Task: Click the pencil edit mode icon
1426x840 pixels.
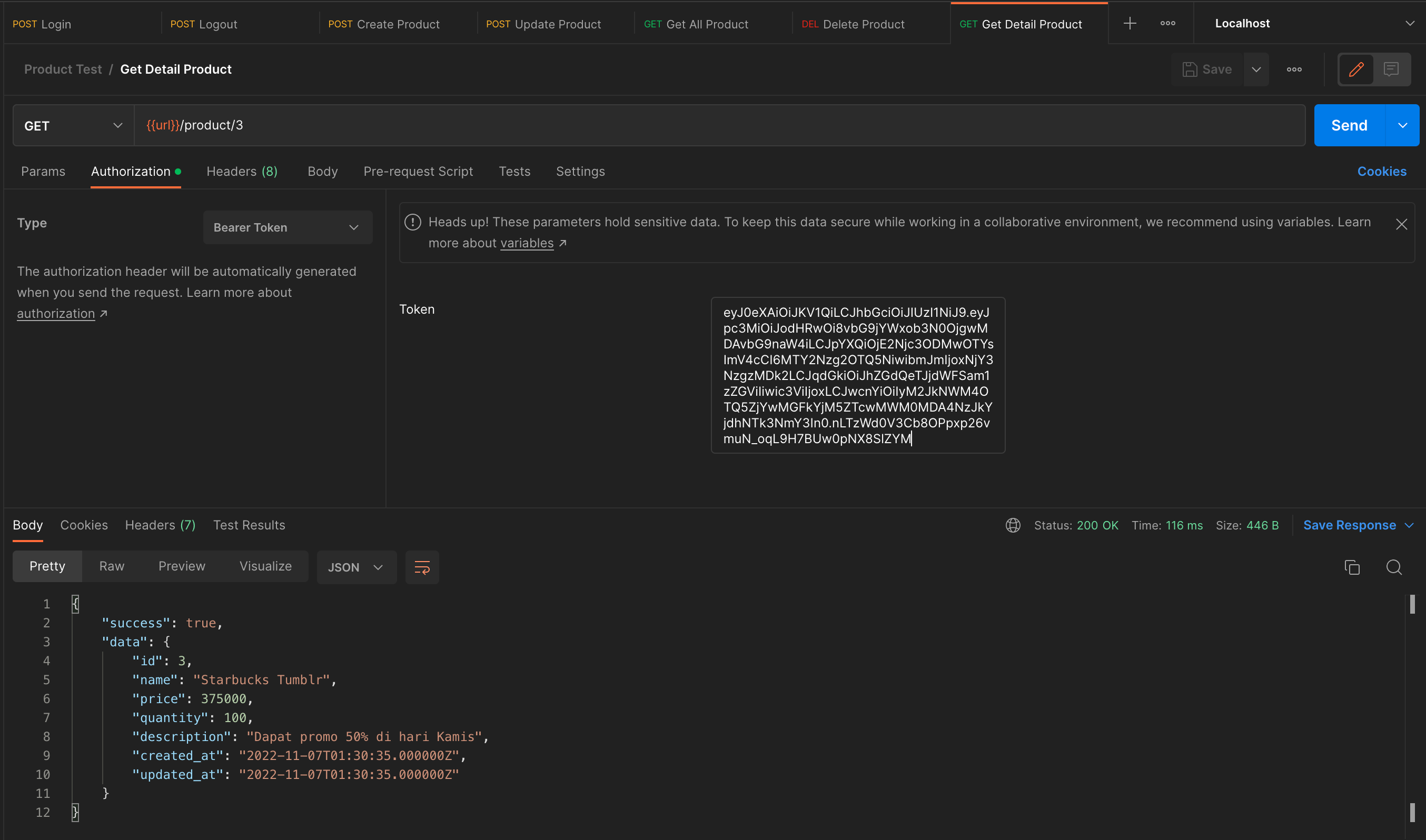Action: click(x=1356, y=69)
